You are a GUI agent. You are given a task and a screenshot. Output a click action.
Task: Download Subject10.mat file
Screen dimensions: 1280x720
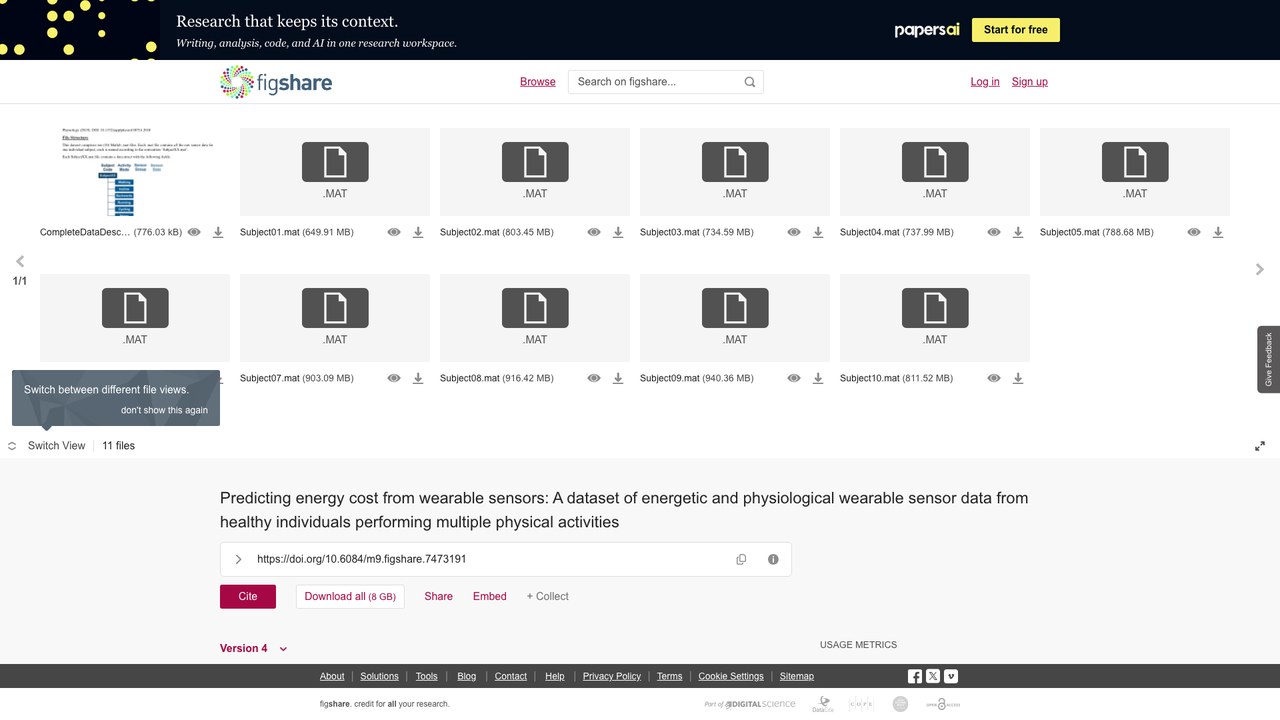click(1018, 378)
